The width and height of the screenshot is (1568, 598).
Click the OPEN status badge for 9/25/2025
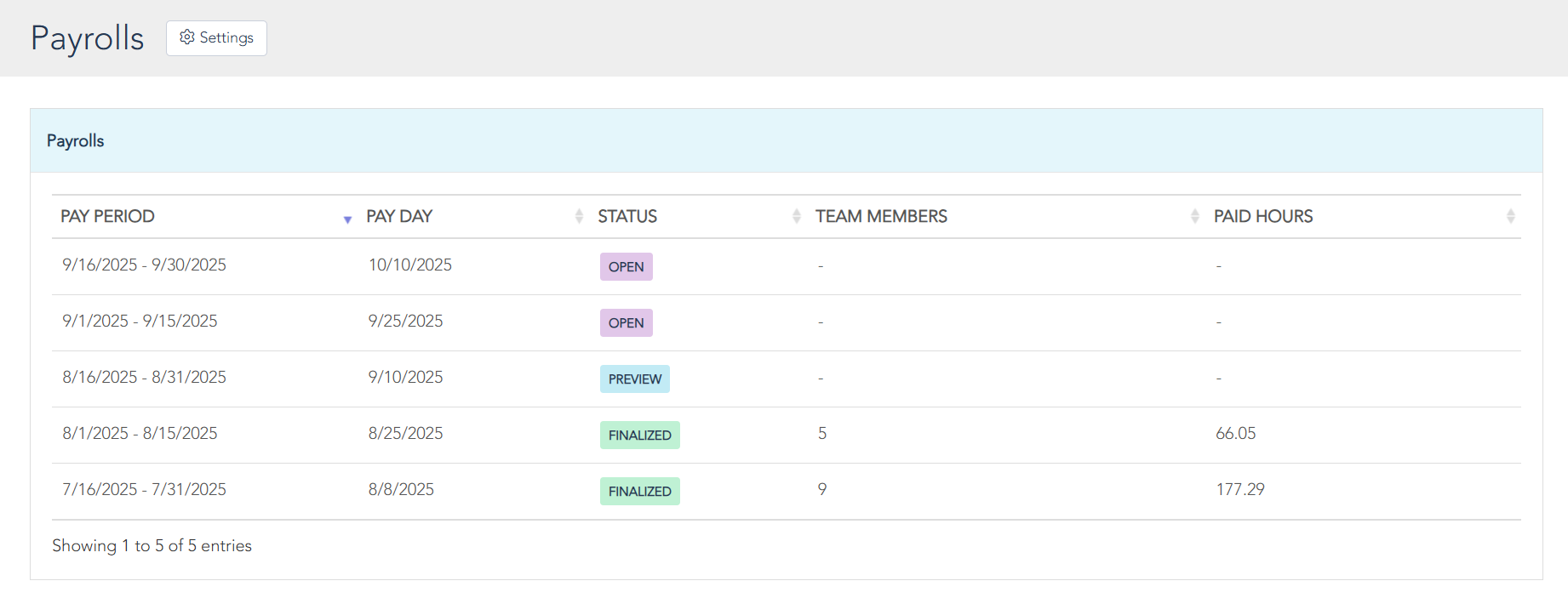point(626,323)
